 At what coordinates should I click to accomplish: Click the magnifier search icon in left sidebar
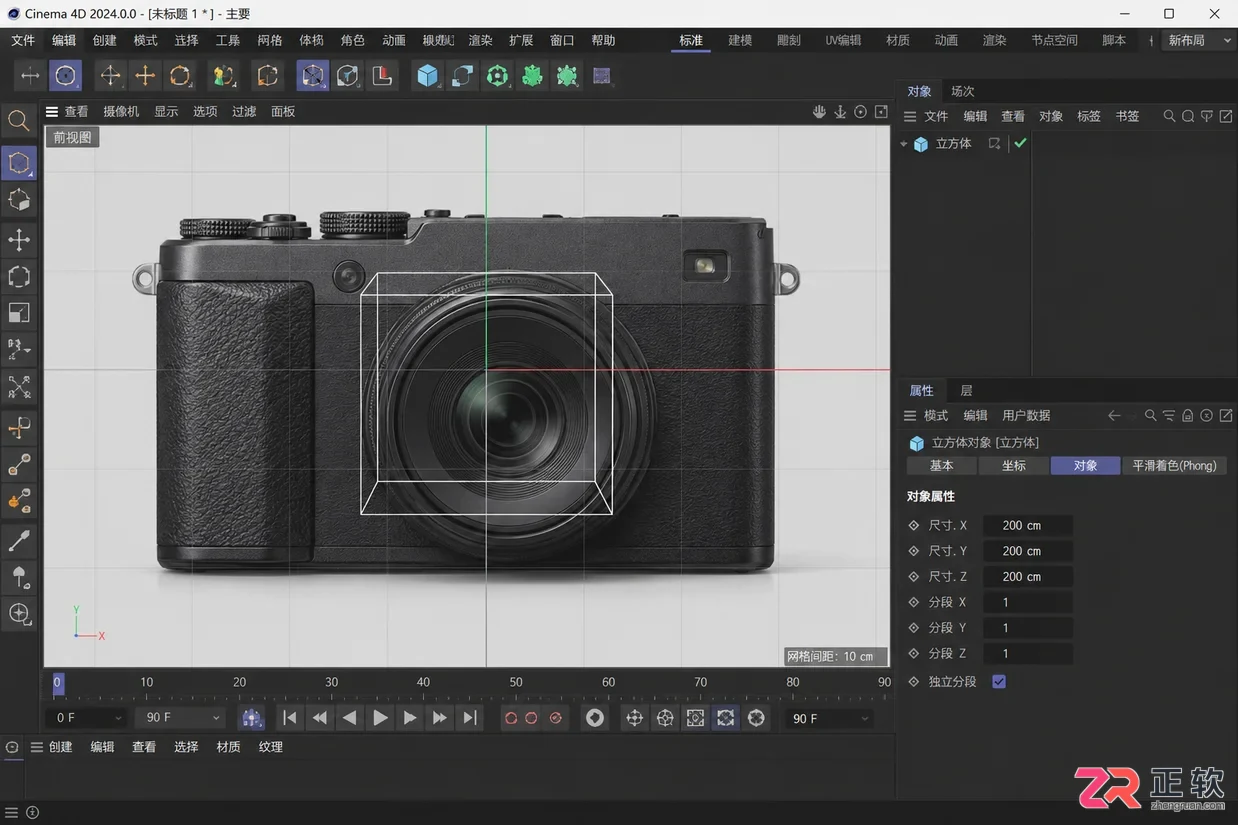point(19,122)
